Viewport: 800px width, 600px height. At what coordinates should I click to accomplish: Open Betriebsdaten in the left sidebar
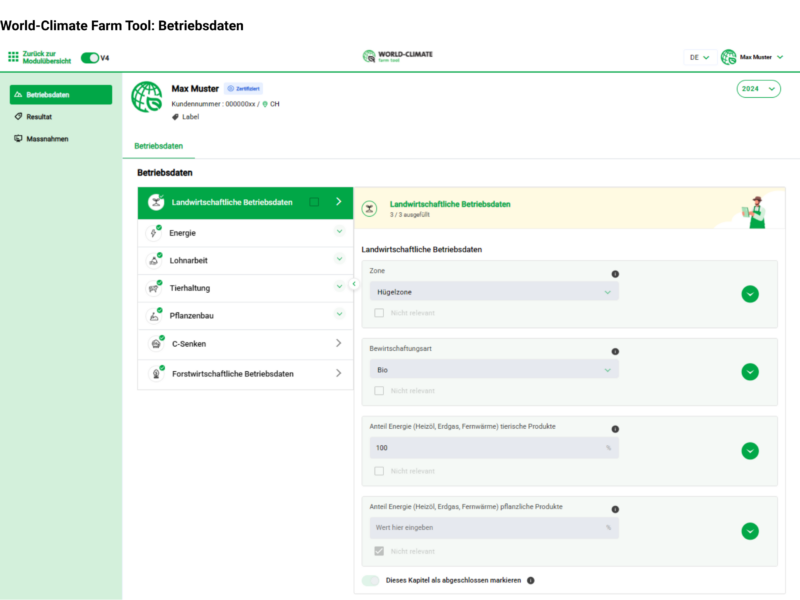click(x=61, y=94)
